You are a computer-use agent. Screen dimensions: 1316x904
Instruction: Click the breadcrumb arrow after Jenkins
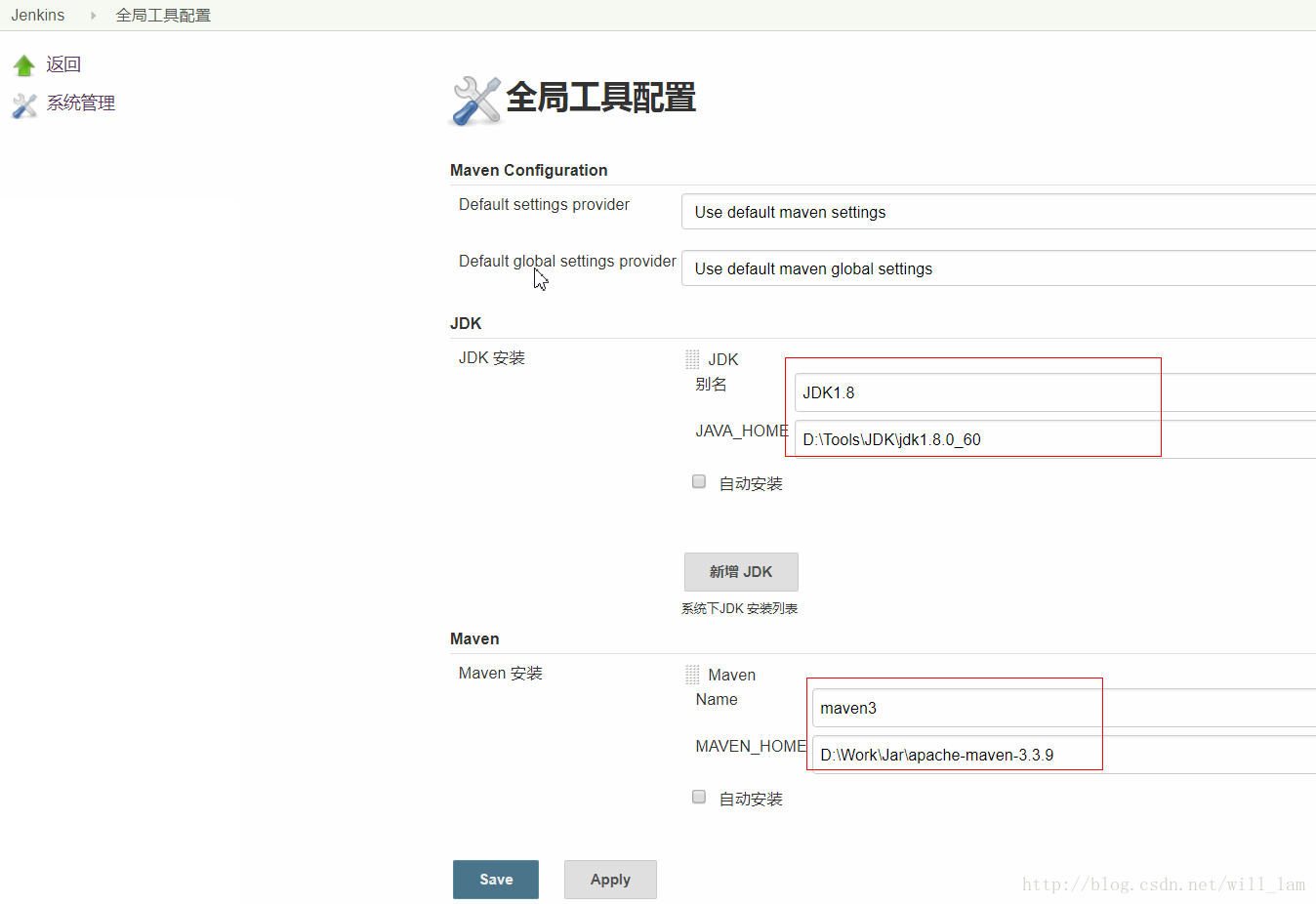pyautogui.click(x=94, y=16)
